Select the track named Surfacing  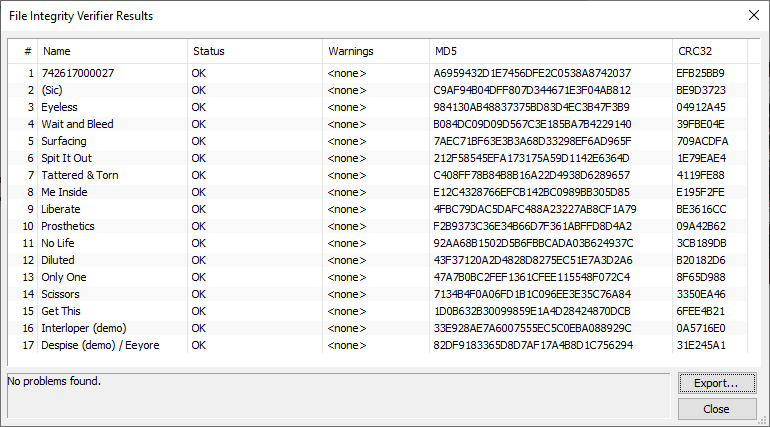coord(64,141)
